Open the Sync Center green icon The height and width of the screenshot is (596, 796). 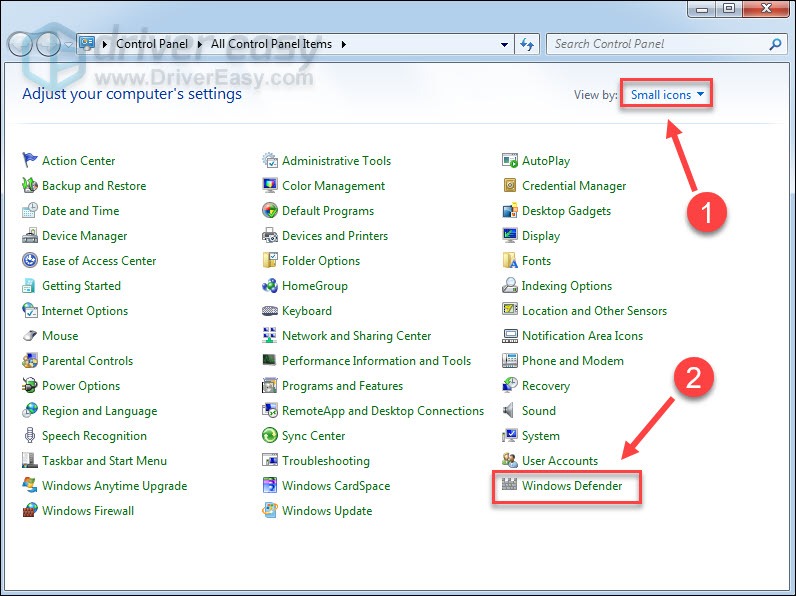coord(270,436)
